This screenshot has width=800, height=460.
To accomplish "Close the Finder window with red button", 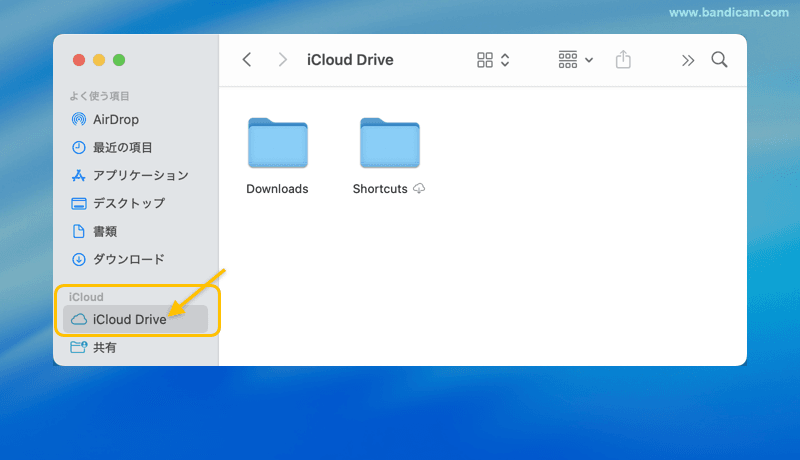I will tap(79, 60).
